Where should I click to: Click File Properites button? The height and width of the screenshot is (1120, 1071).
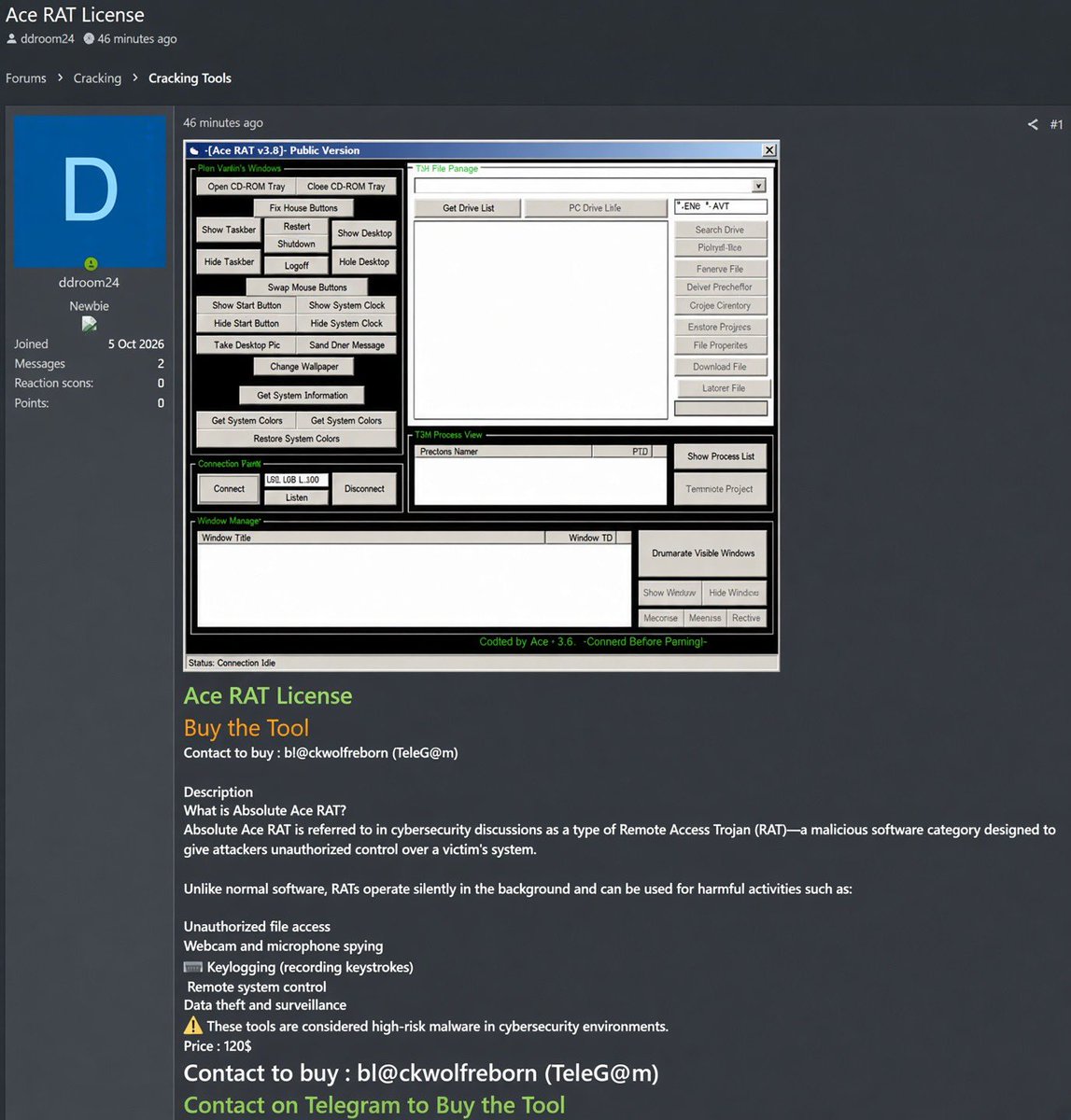click(x=720, y=345)
